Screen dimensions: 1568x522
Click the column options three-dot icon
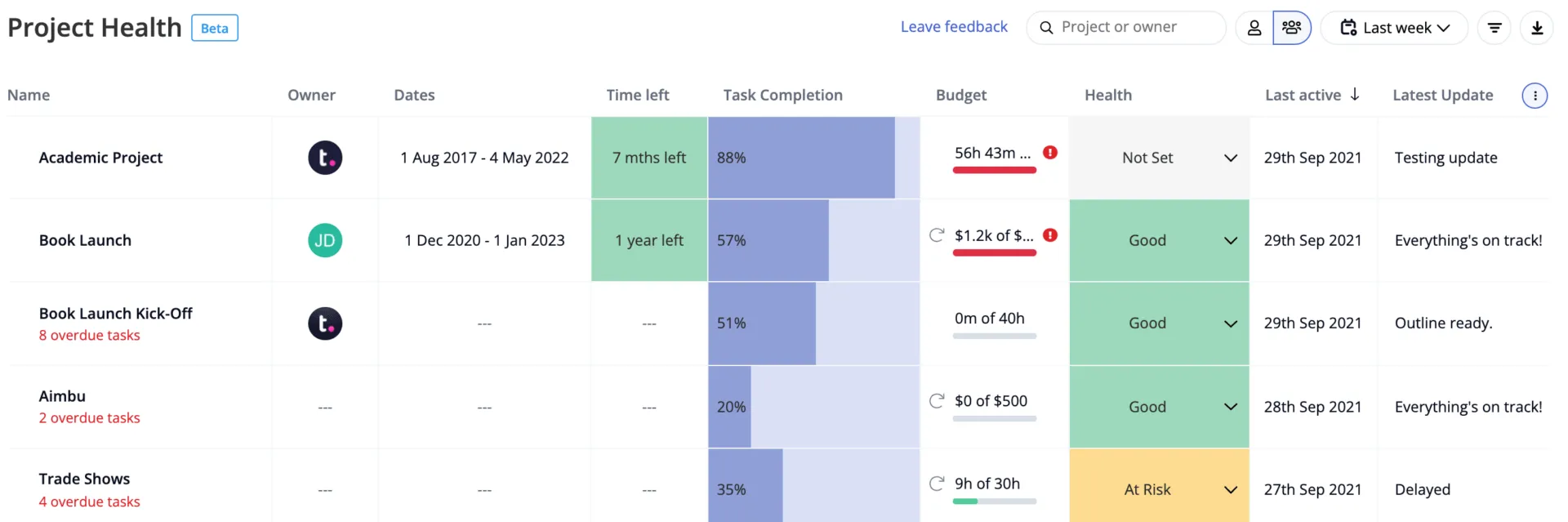pyautogui.click(x=1535, y=96)
